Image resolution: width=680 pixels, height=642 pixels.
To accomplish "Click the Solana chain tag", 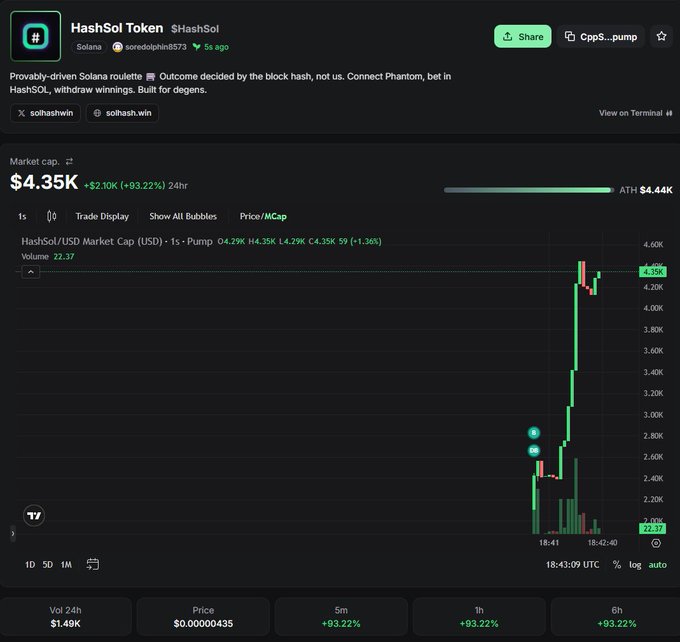I will point(89,47).
